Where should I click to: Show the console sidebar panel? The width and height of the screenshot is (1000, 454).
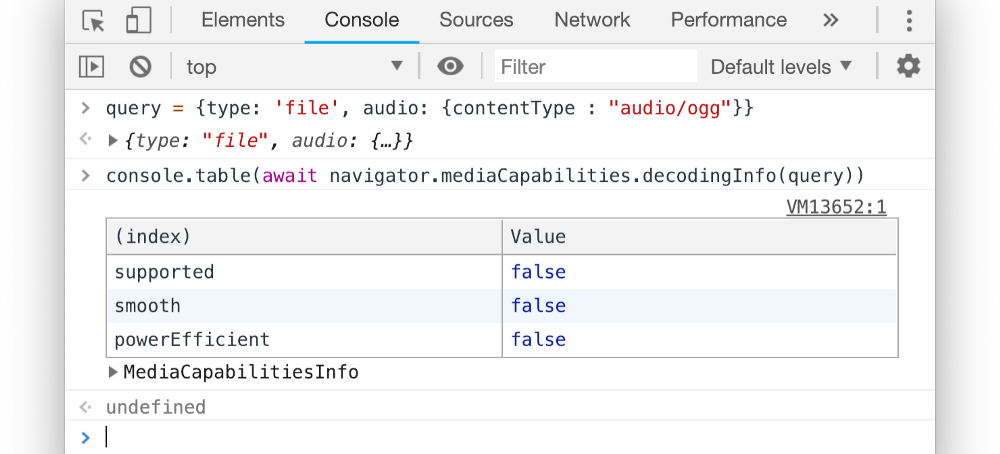[92, 67]
